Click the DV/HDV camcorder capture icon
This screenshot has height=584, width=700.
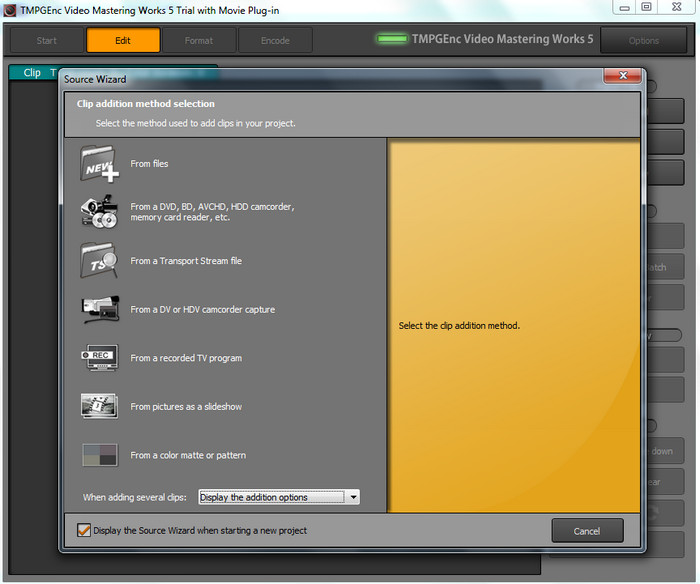click(100, 309)
